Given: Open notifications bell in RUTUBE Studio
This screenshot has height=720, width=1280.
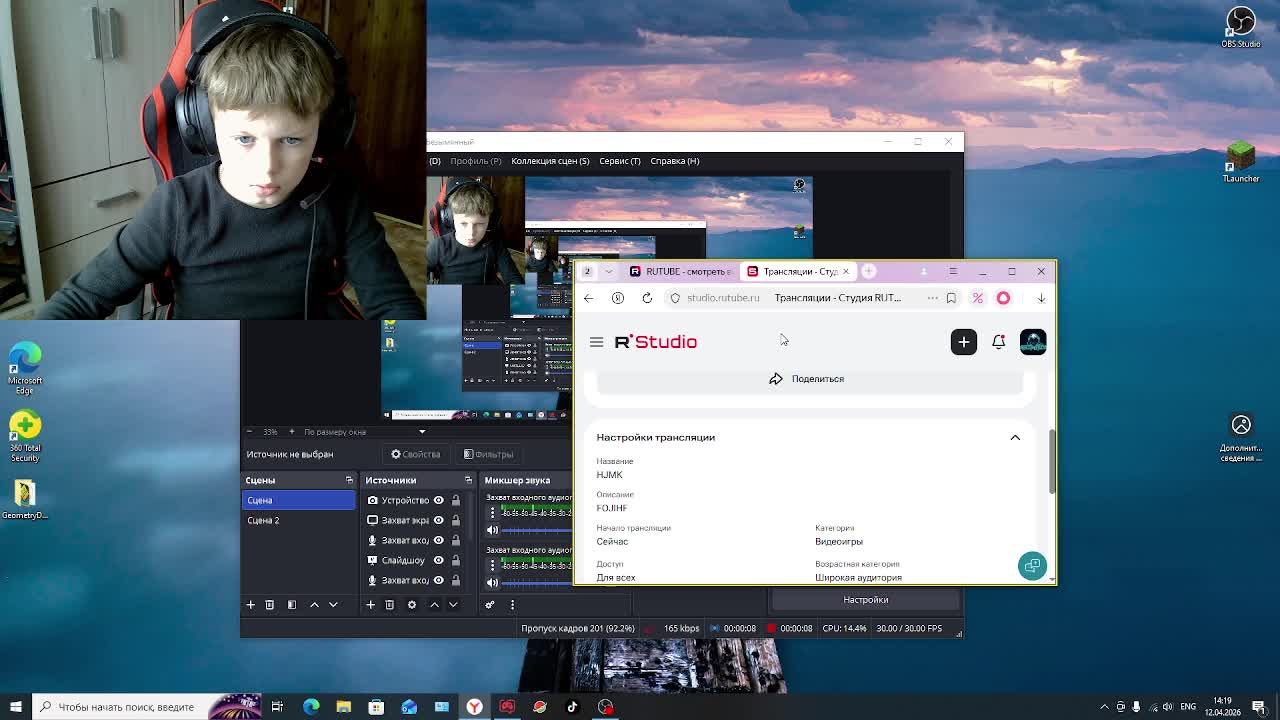Looking at the screenshot, I should (998, 342).
